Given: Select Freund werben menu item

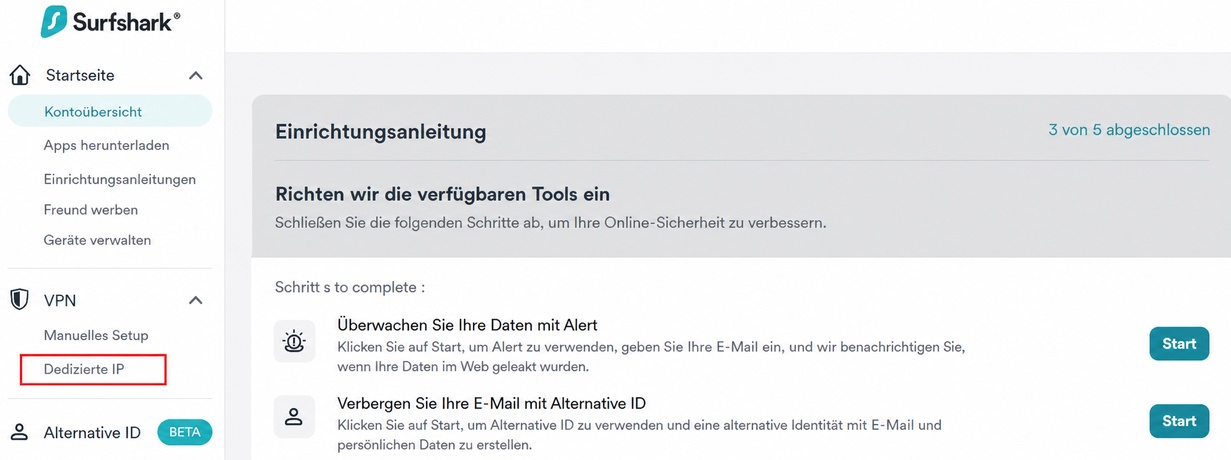Looking at the screenshot, I should click(91, 210).
